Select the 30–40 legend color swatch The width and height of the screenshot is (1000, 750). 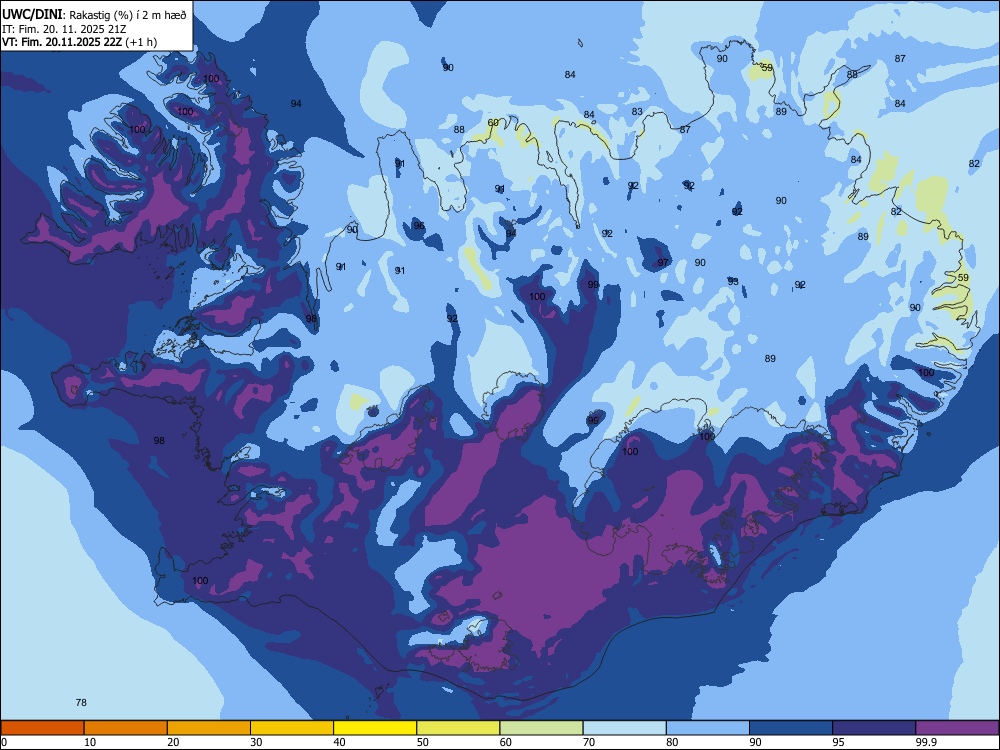(x=292, y=728)
